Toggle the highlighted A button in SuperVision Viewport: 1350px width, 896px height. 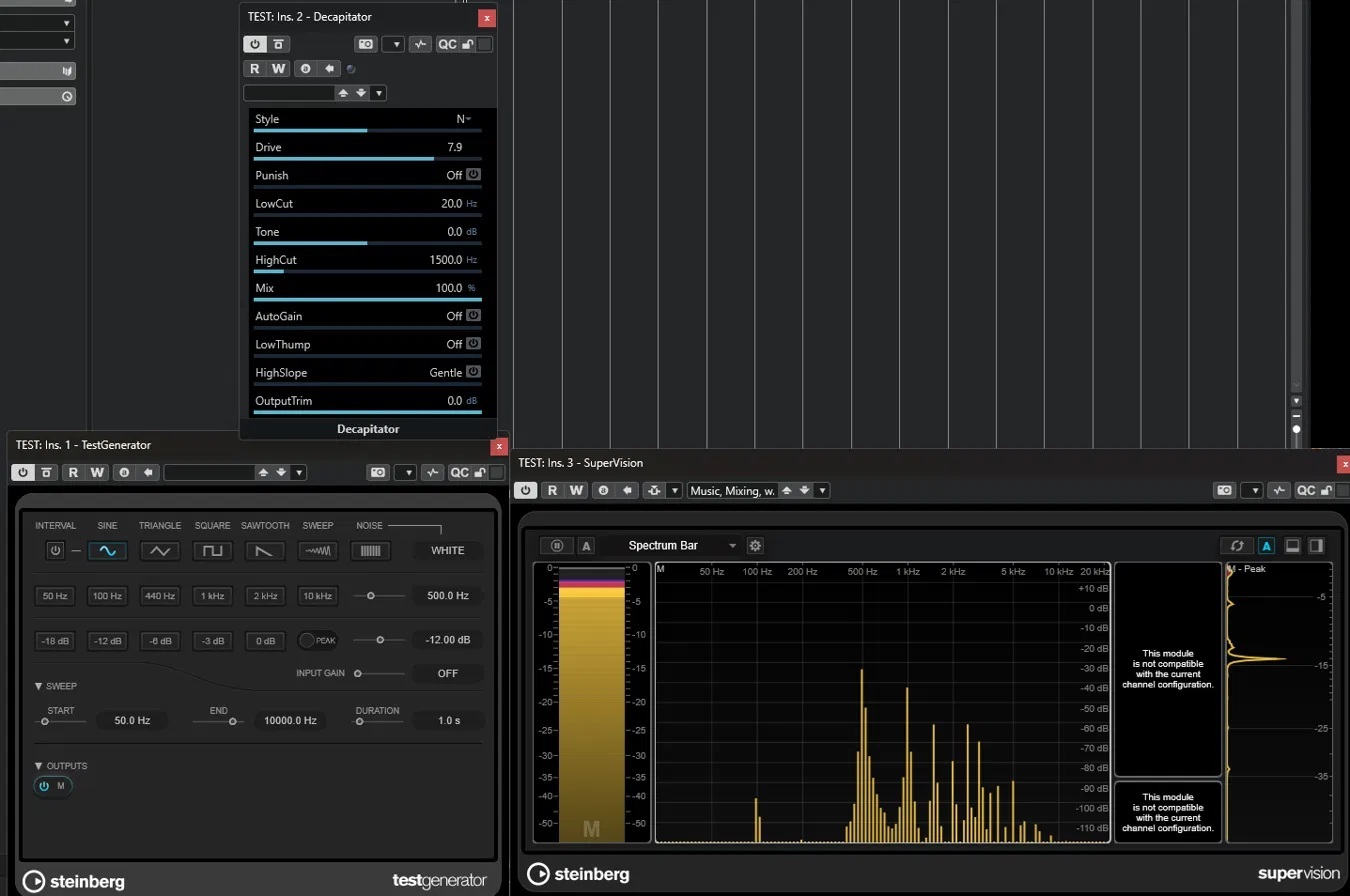[x=1266, y=545]
